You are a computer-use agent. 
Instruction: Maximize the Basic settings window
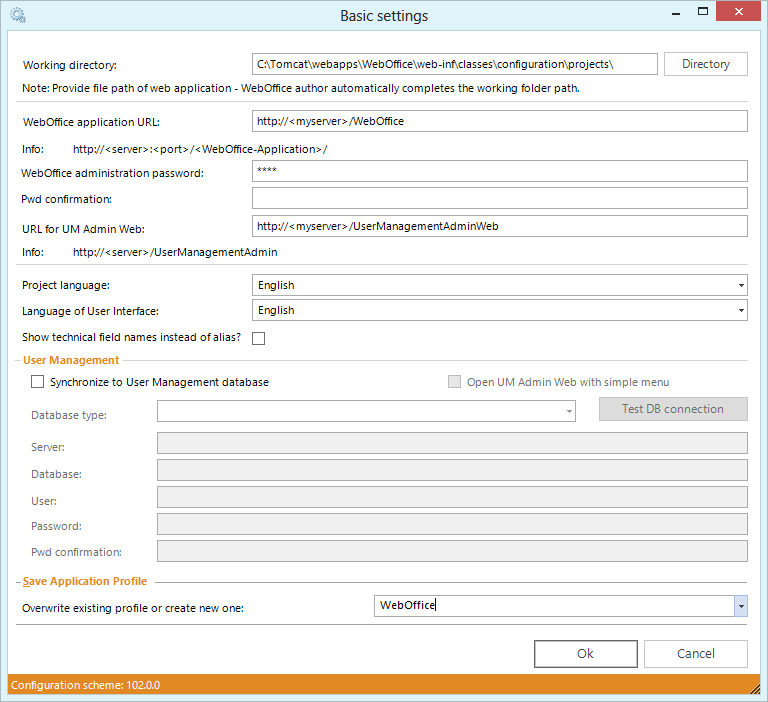(702, 12)
